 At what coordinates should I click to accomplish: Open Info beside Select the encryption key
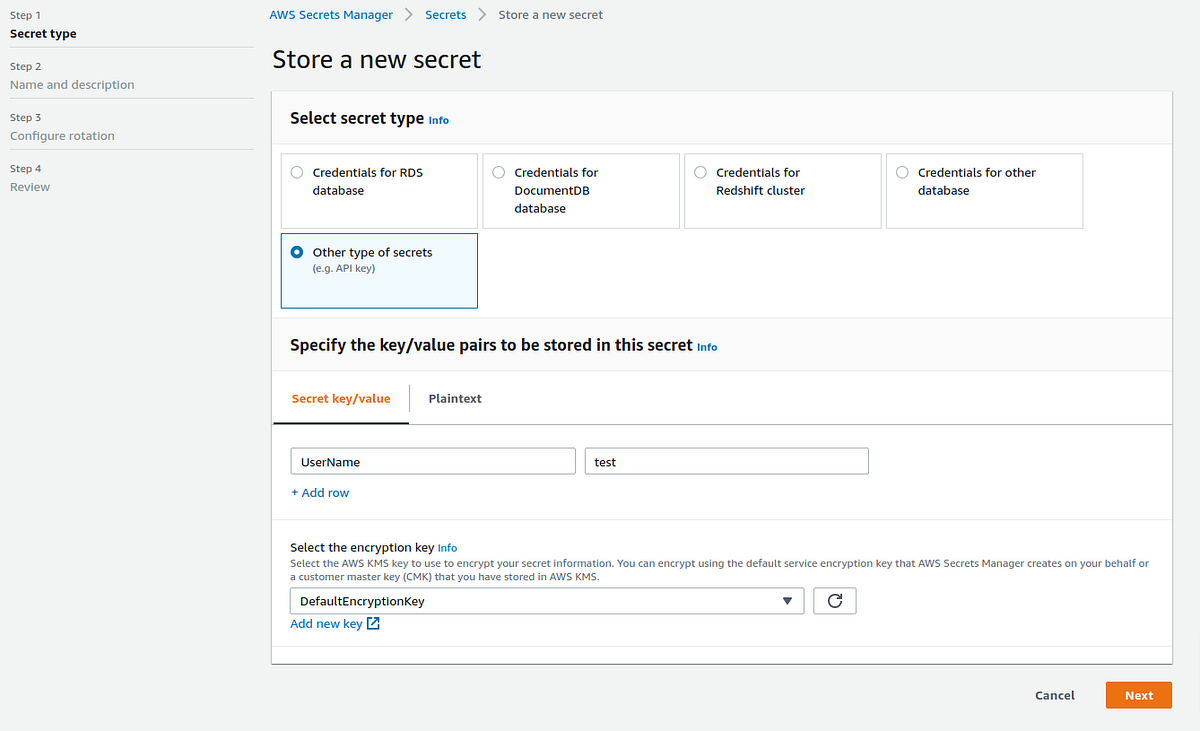[x=447, y=548]
